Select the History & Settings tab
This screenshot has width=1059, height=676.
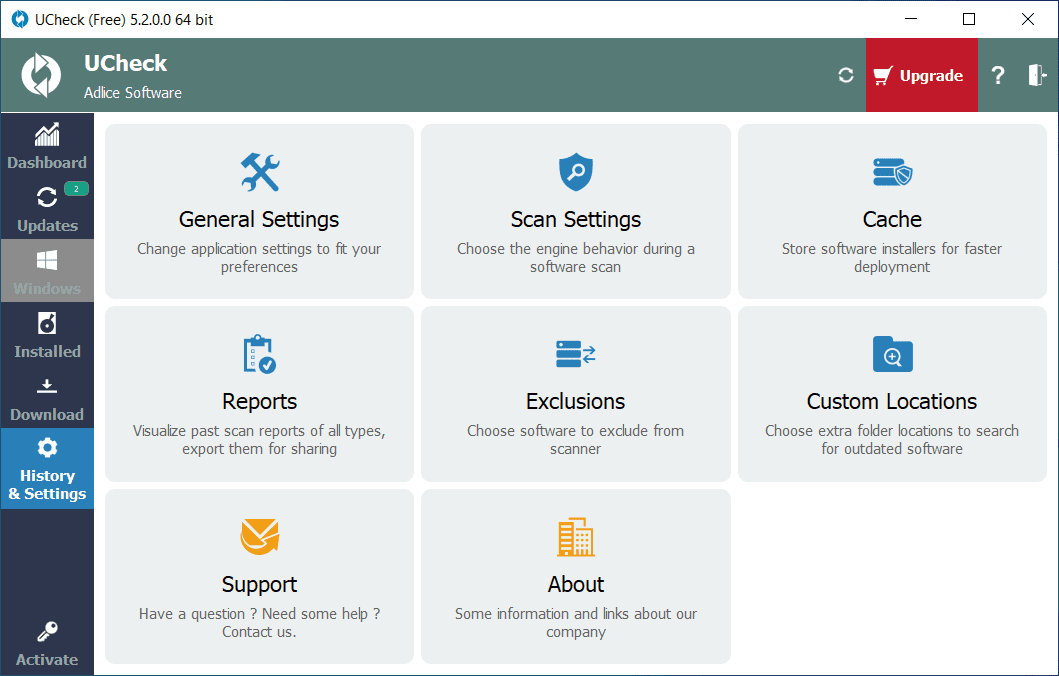47,468
